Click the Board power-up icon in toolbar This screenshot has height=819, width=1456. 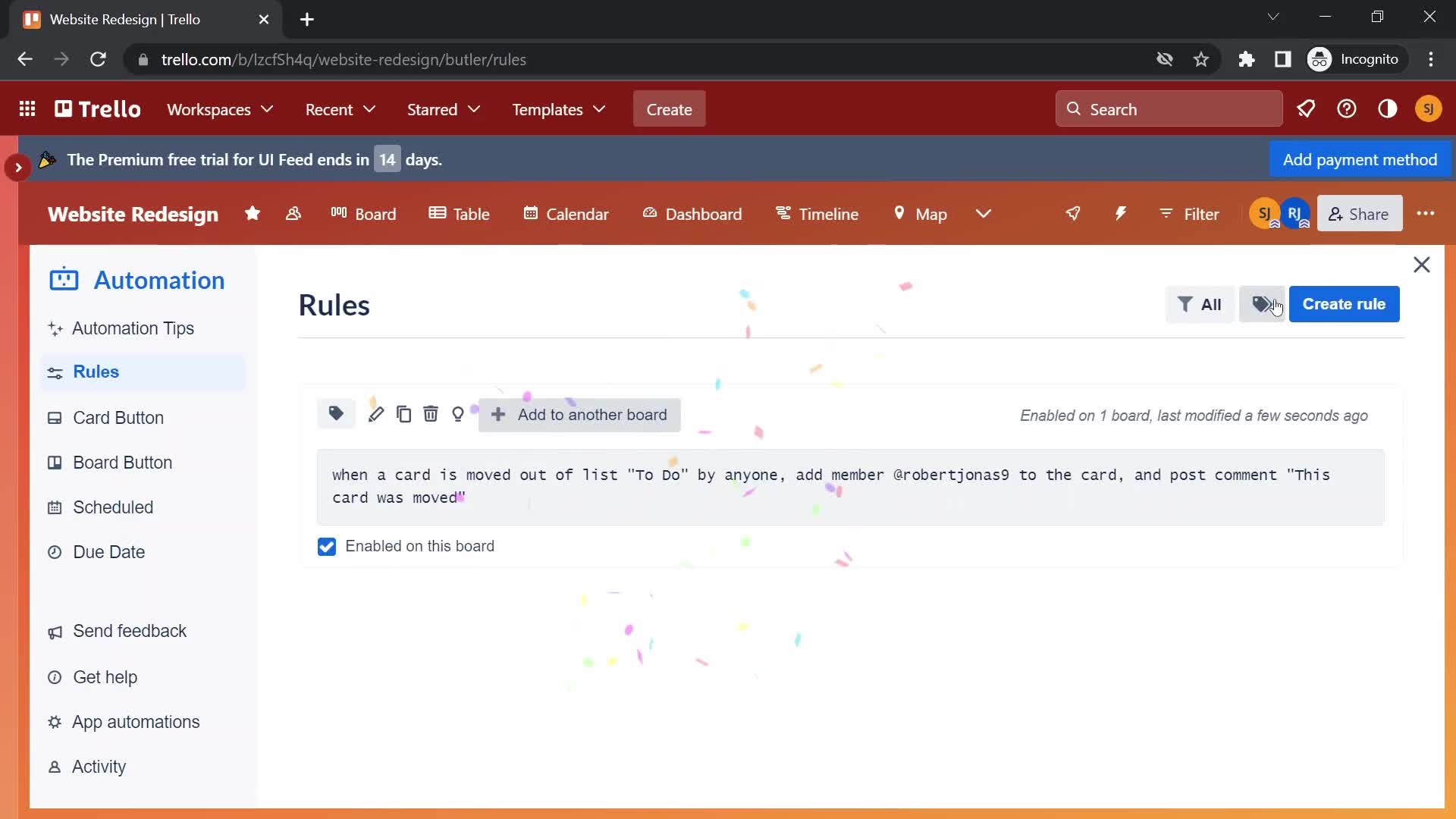[1073, 213]
